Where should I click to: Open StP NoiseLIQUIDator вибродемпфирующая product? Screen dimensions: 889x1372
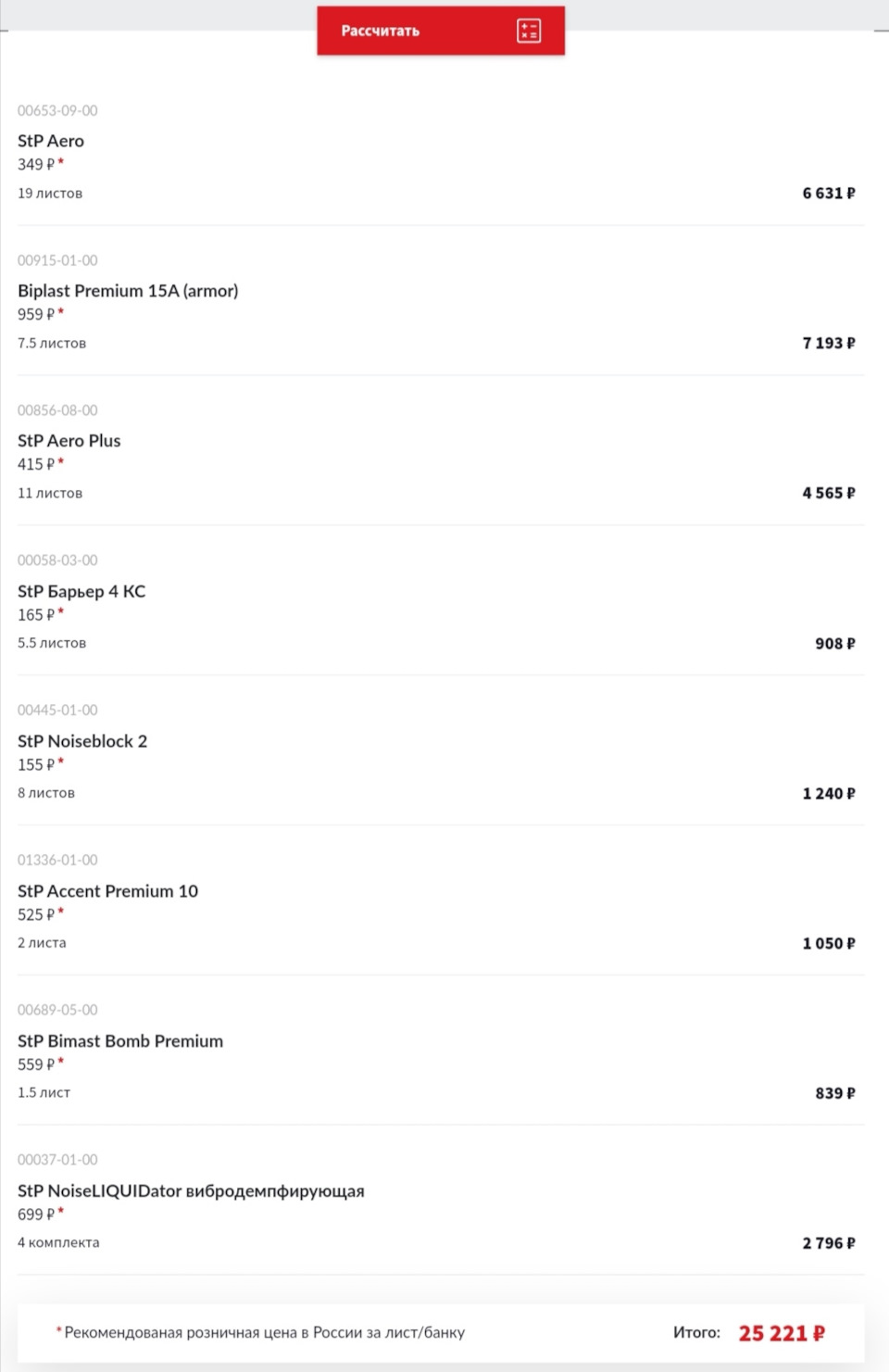(191, 1191)
